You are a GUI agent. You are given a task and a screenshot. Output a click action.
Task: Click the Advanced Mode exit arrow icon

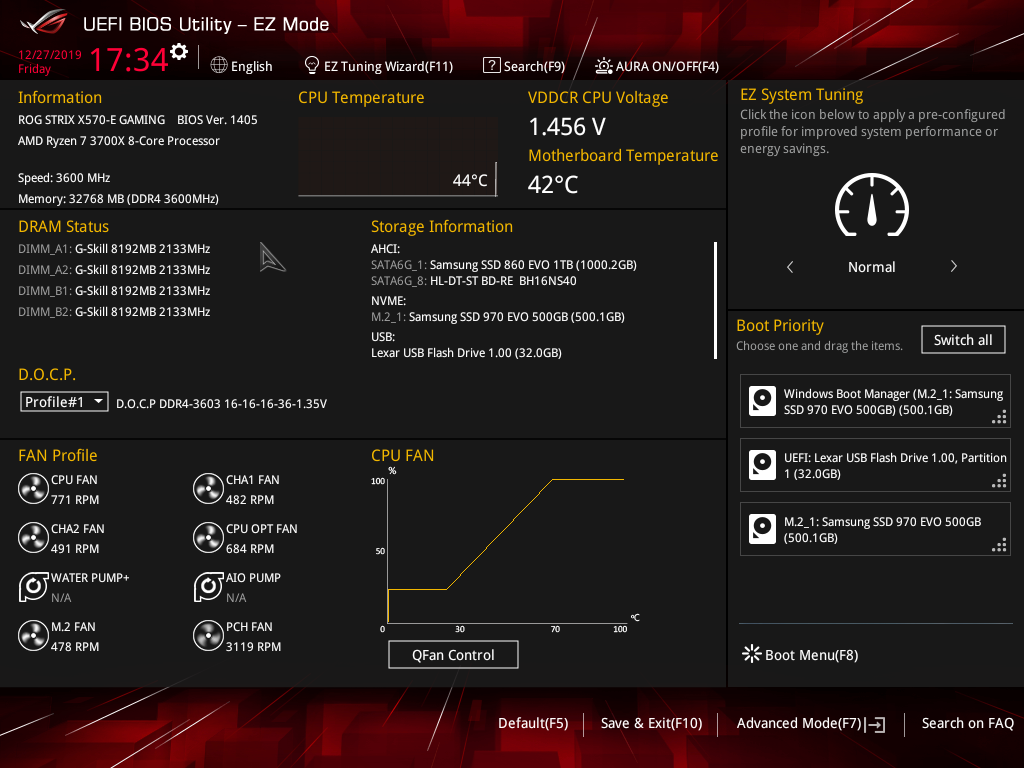tap(876, 724)
